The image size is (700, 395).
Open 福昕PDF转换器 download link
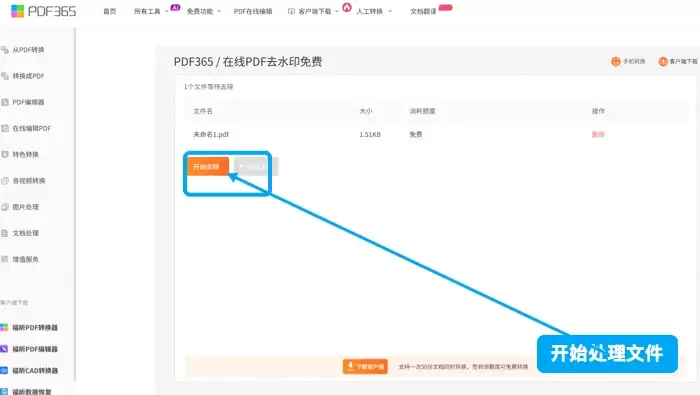pos(35,328)
